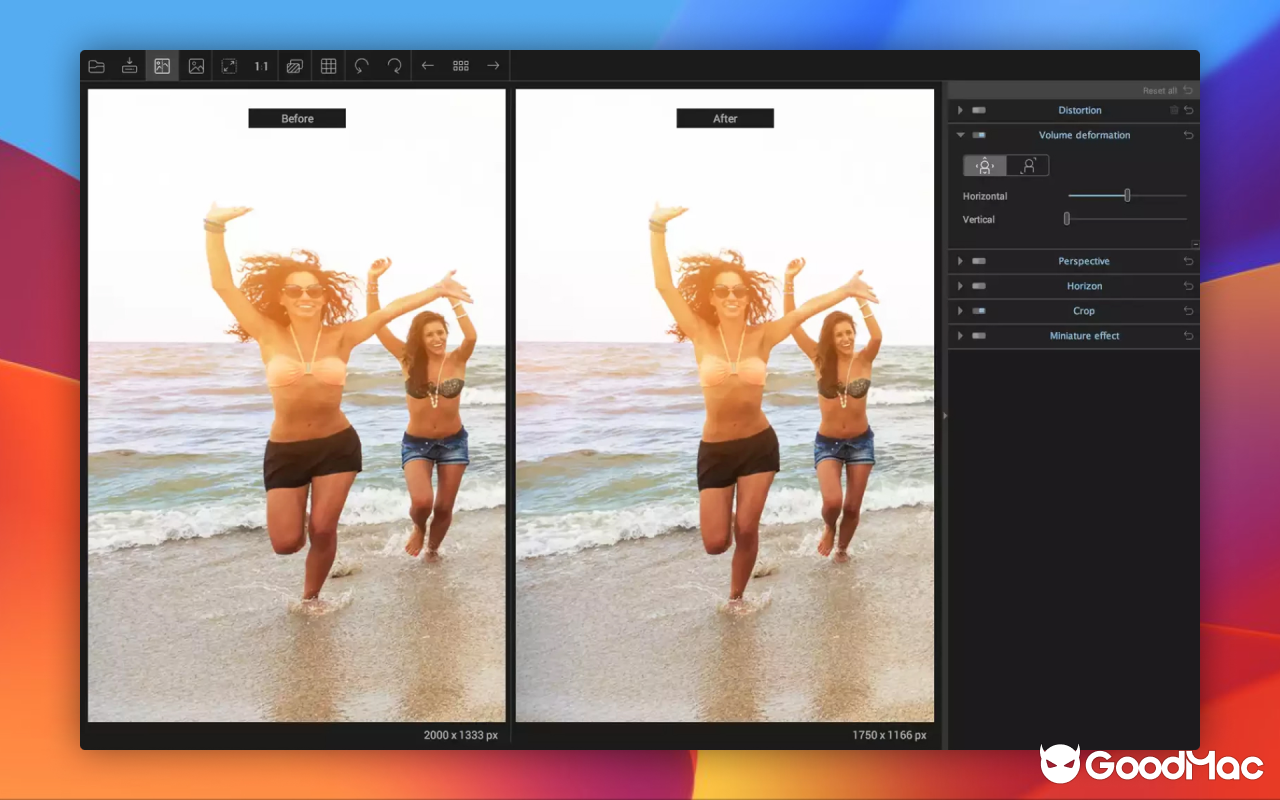The height and width of the screenshot is (800, 1280).
Task: Click the Vertical slider handle
Action: pos(1067,219)
